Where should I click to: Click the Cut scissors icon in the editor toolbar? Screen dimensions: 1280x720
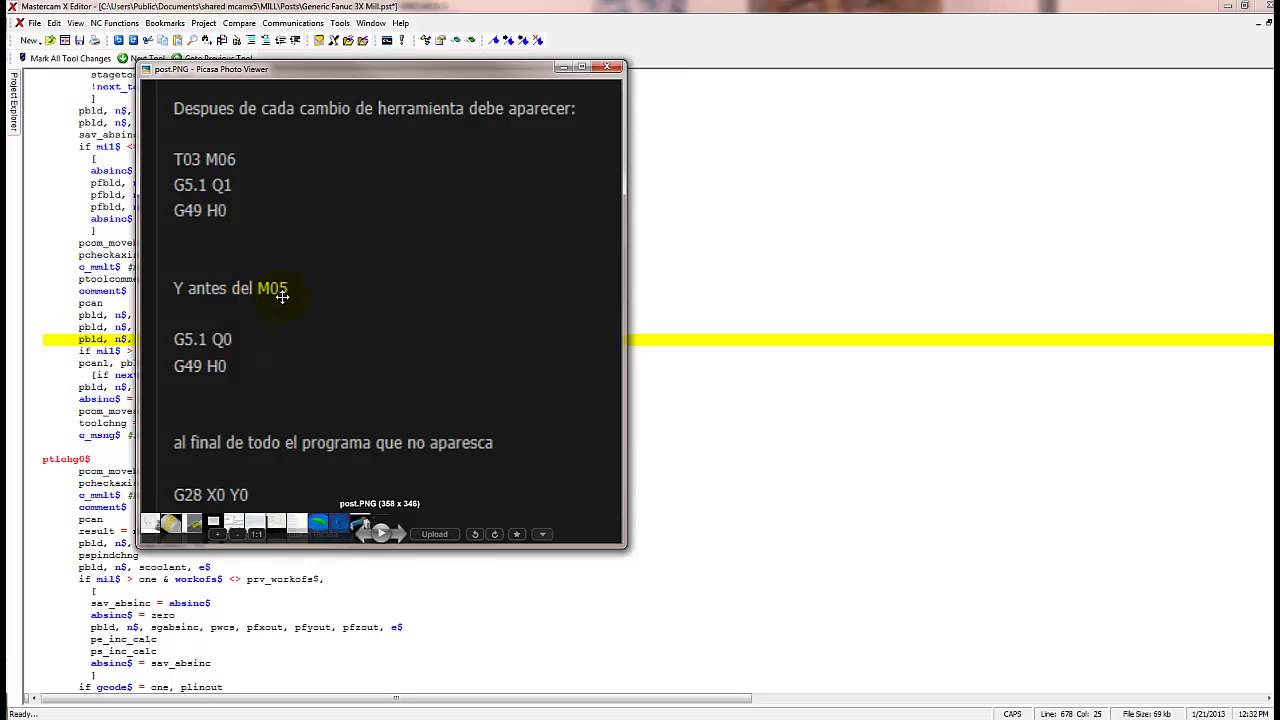[147, 41]
